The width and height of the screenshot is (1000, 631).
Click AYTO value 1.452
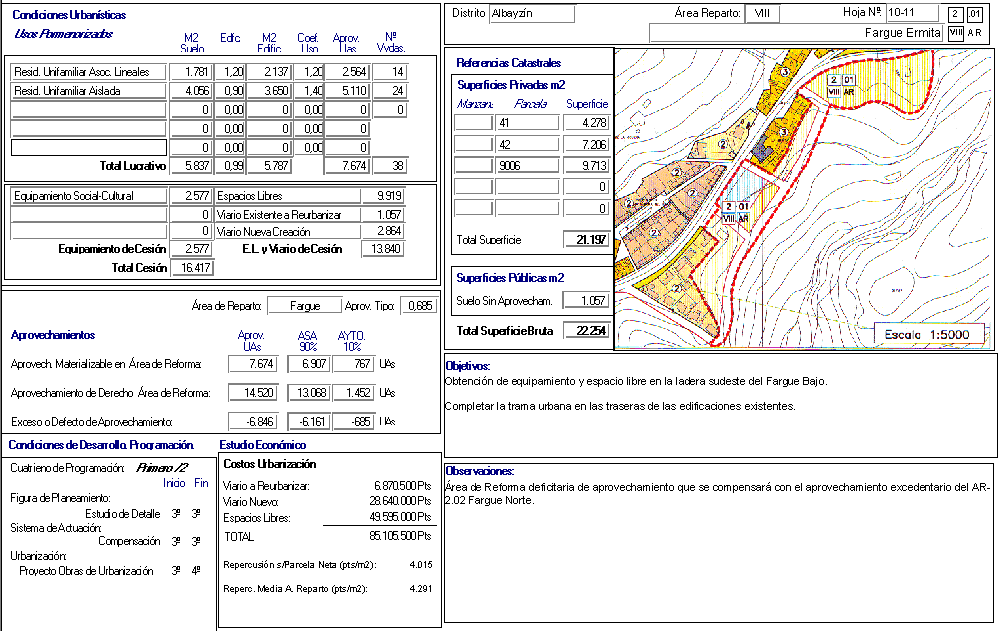[353, 393]
